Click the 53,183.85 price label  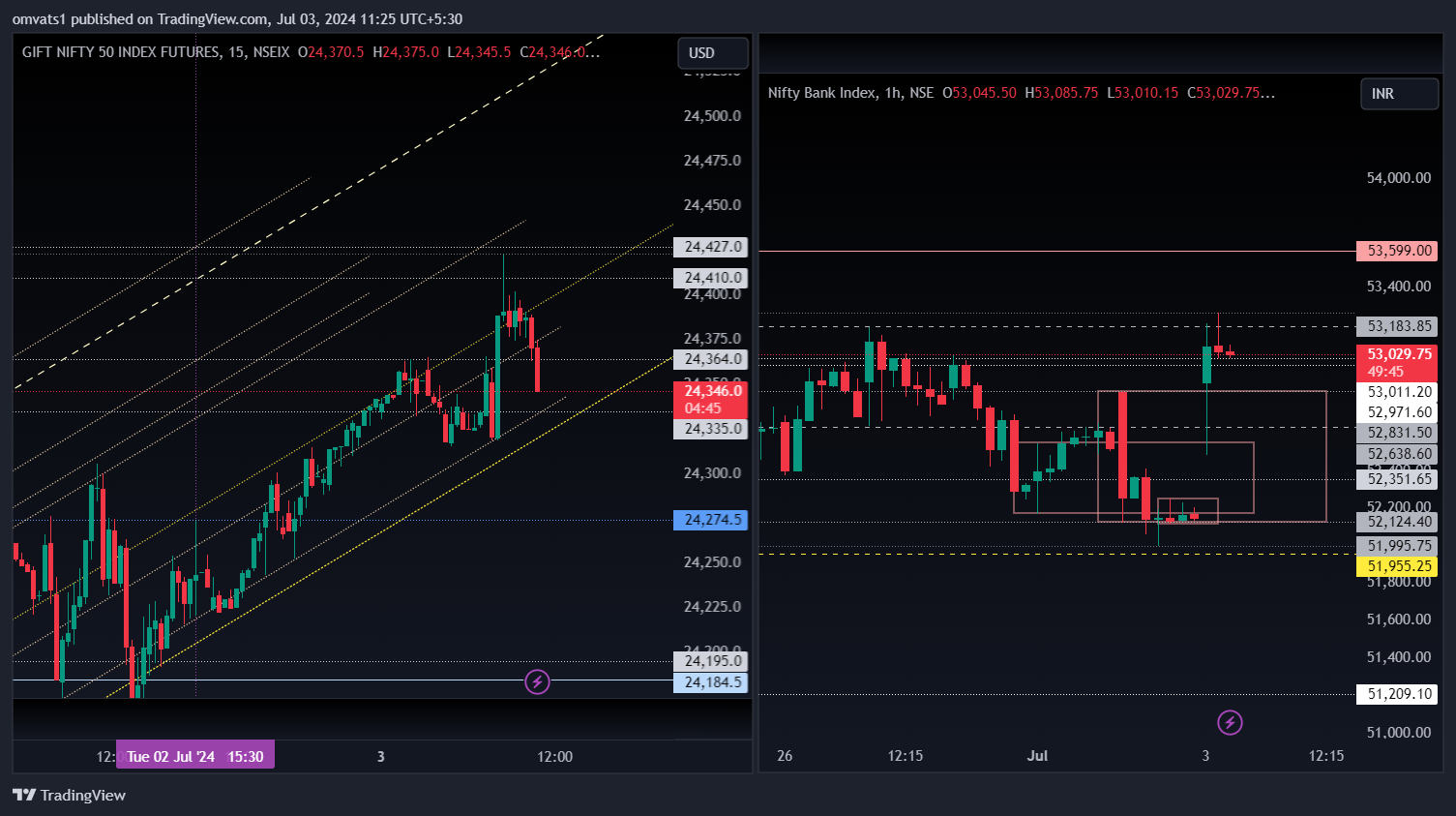coord(1397,326)
